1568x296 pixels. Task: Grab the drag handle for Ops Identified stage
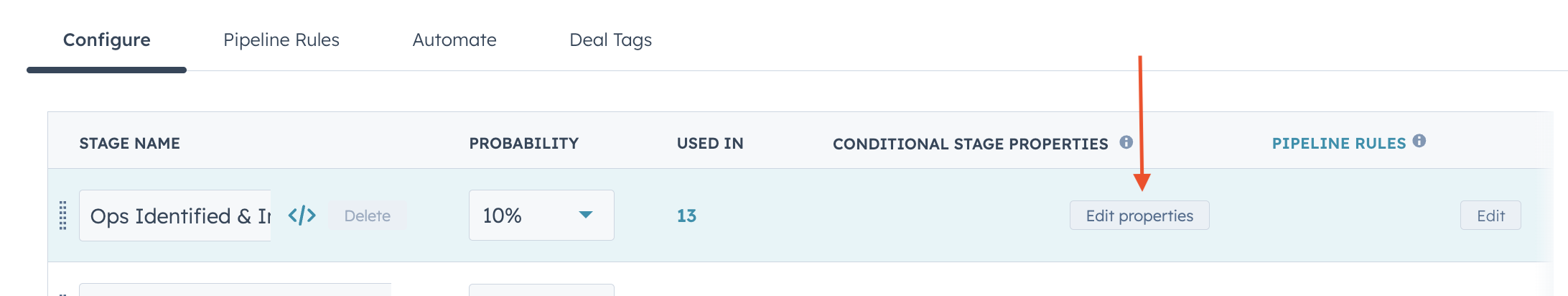62,216
